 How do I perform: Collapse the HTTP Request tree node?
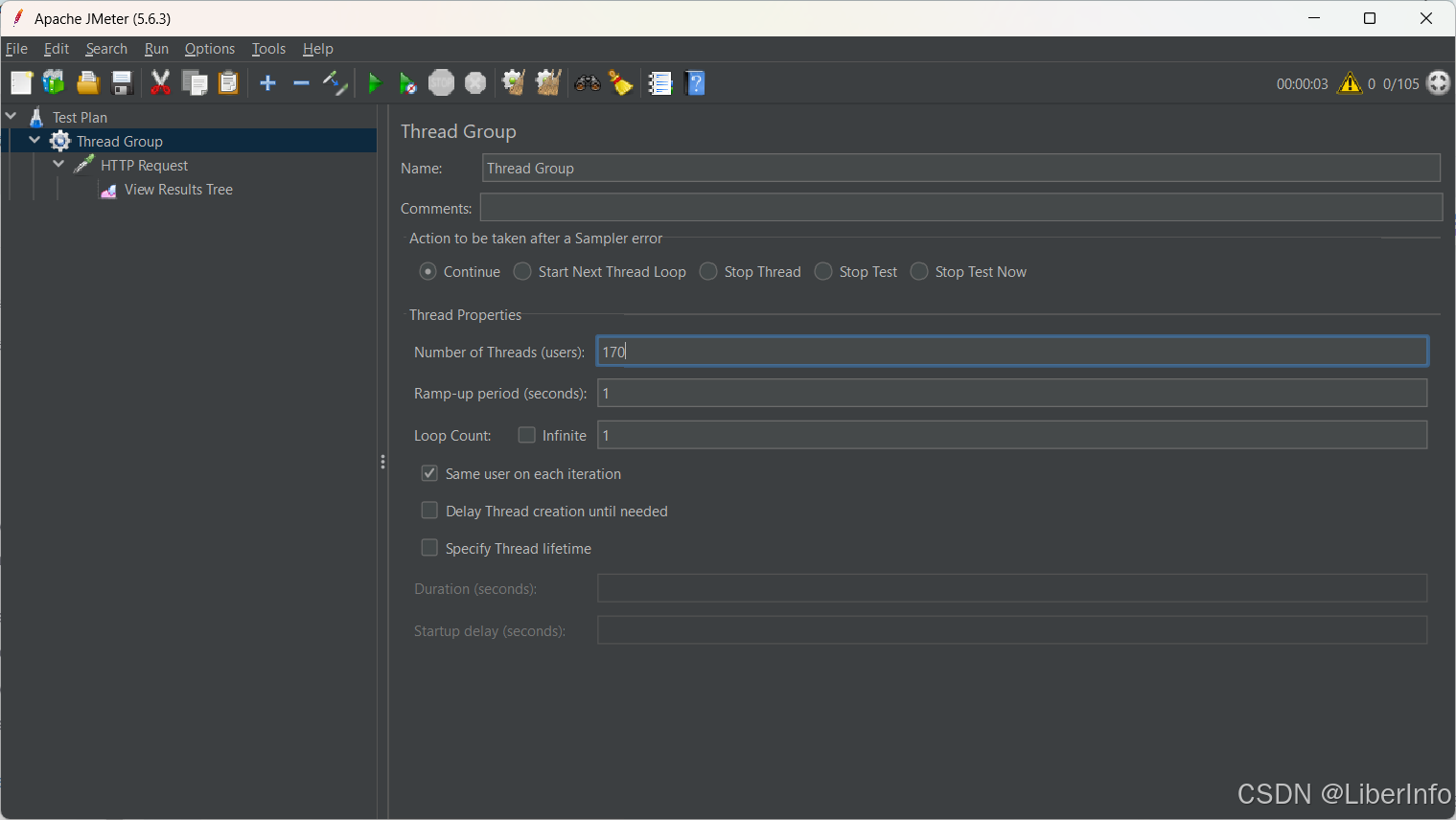[59, 165]
